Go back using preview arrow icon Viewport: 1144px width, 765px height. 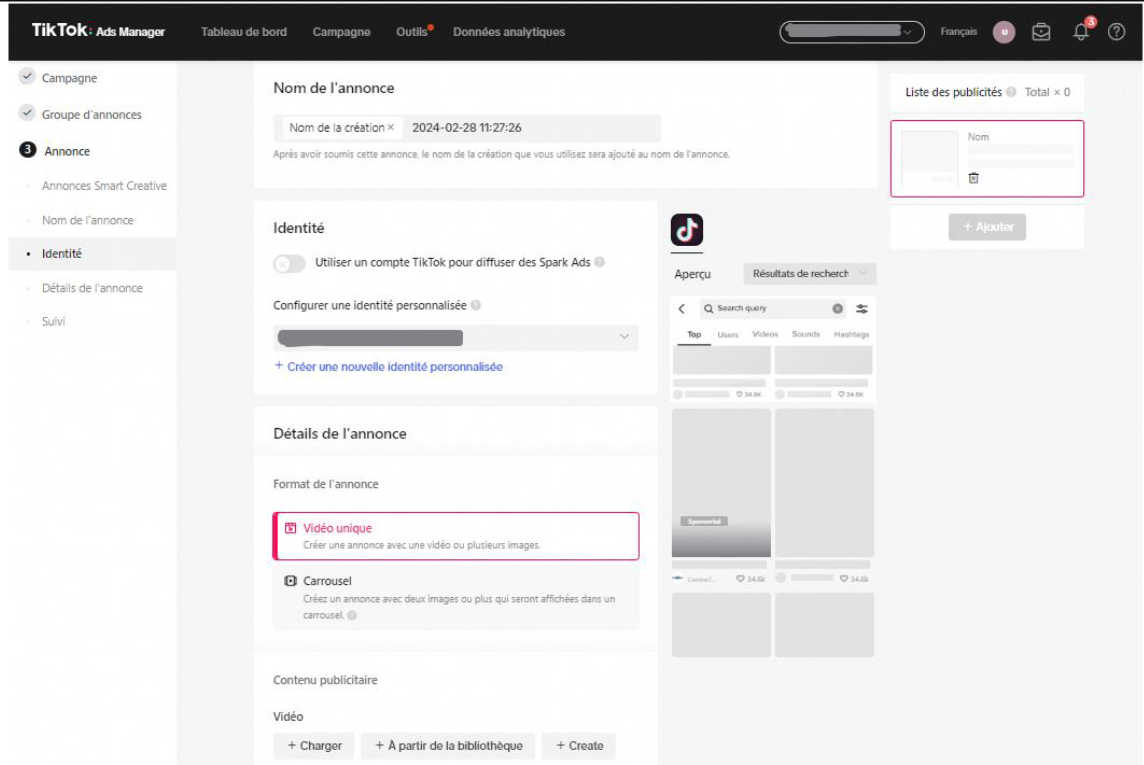682,309
